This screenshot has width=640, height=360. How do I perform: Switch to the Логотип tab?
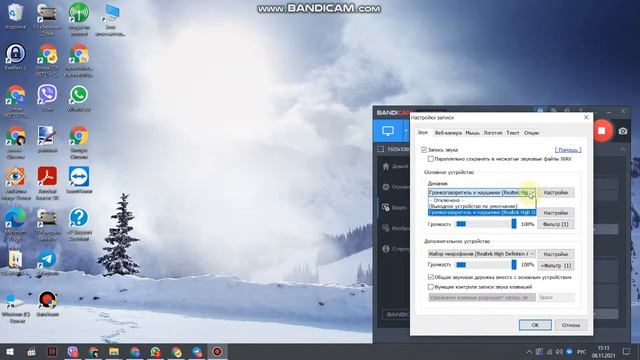(x=493, y=133)
